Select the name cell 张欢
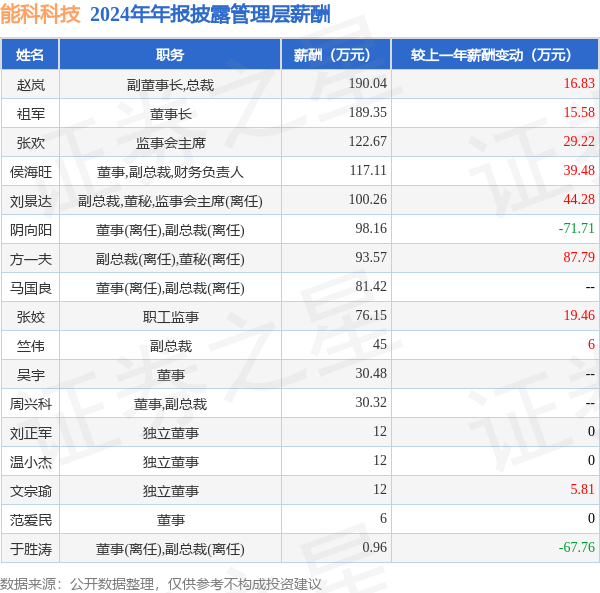Screen dimensions: 600x593 [31, 143]
